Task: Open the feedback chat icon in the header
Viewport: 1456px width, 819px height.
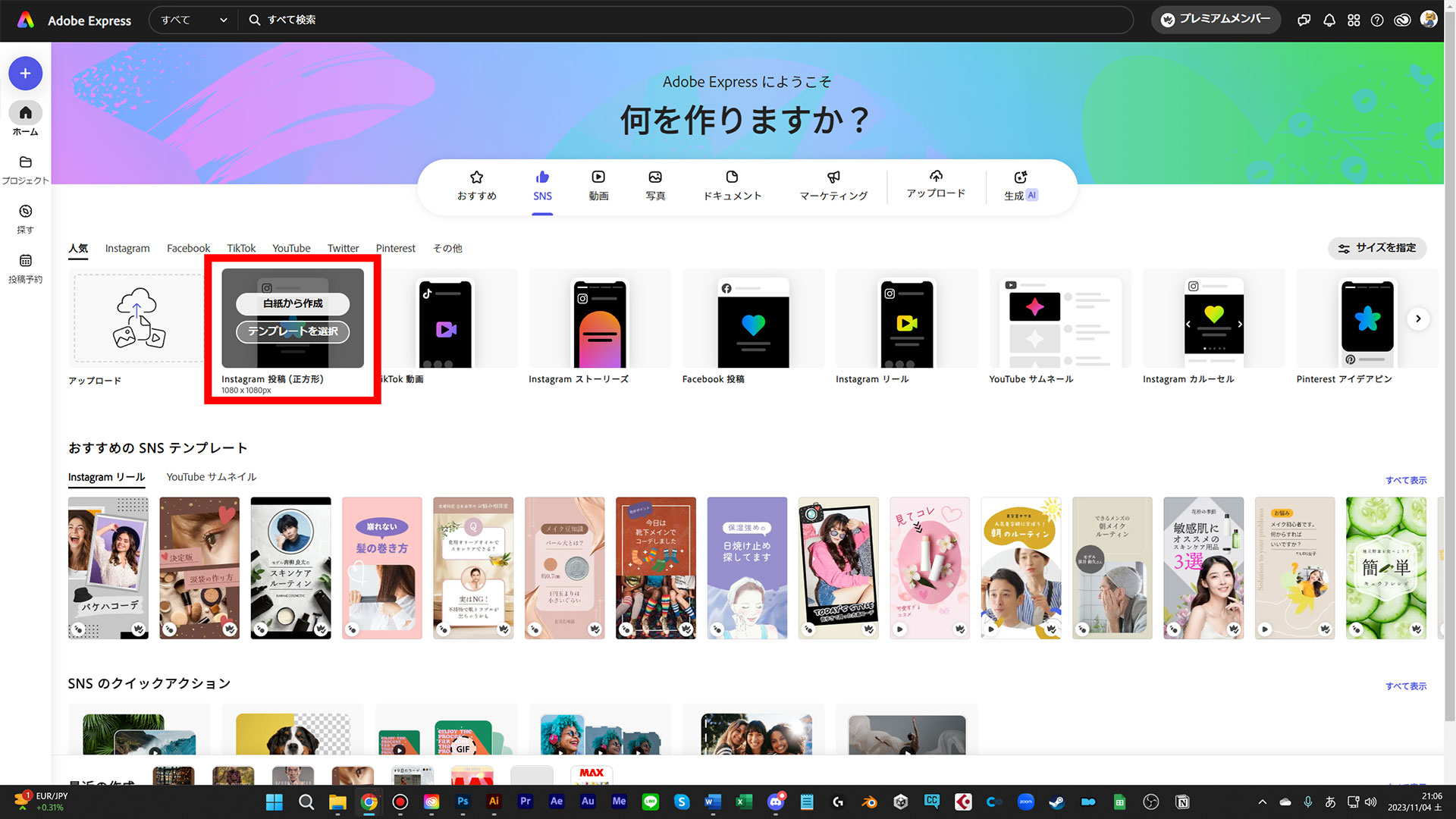Action: click(x=1304, y=20)
